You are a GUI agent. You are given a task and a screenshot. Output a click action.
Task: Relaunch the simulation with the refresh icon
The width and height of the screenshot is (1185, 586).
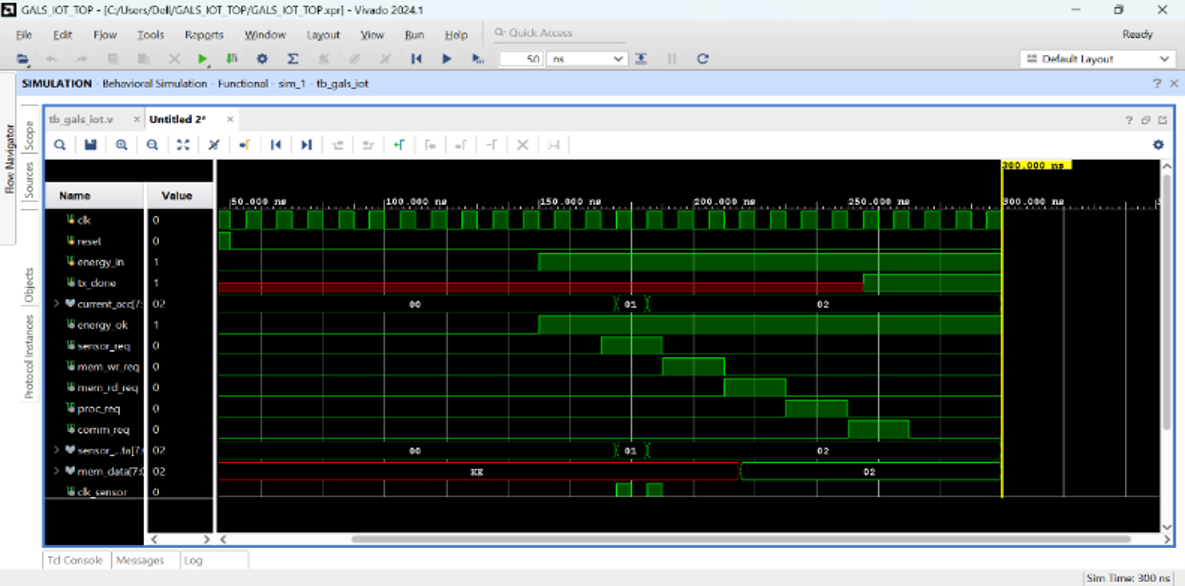click(x=702, y=59)
